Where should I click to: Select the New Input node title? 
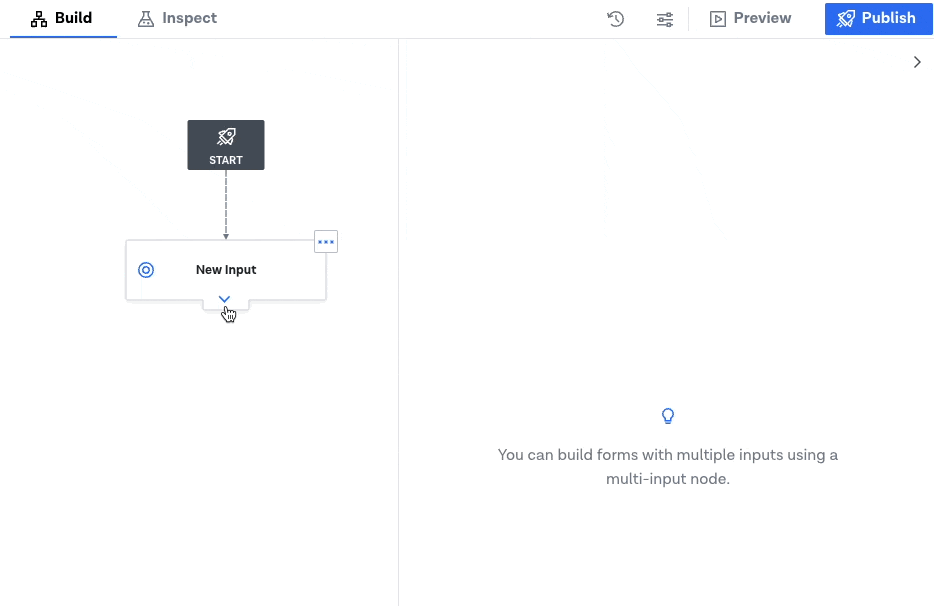(x=226, y=270)
